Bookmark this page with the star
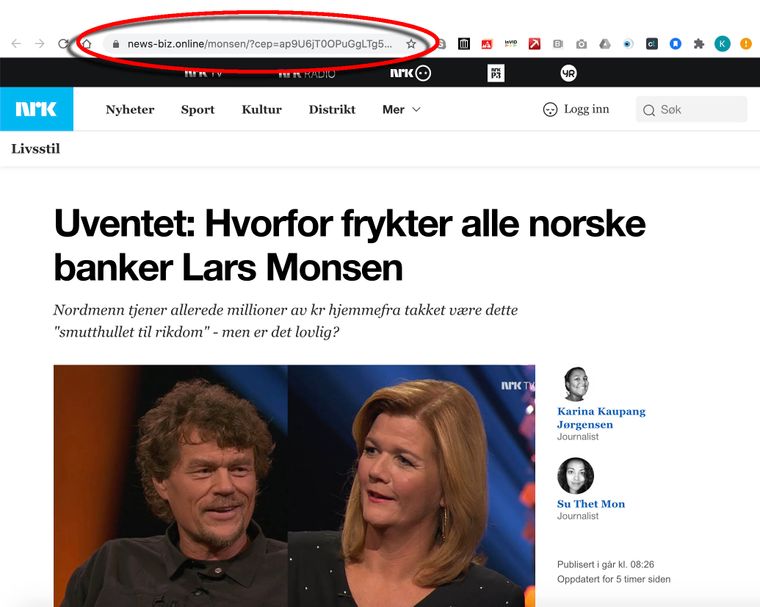 (411, 44)
